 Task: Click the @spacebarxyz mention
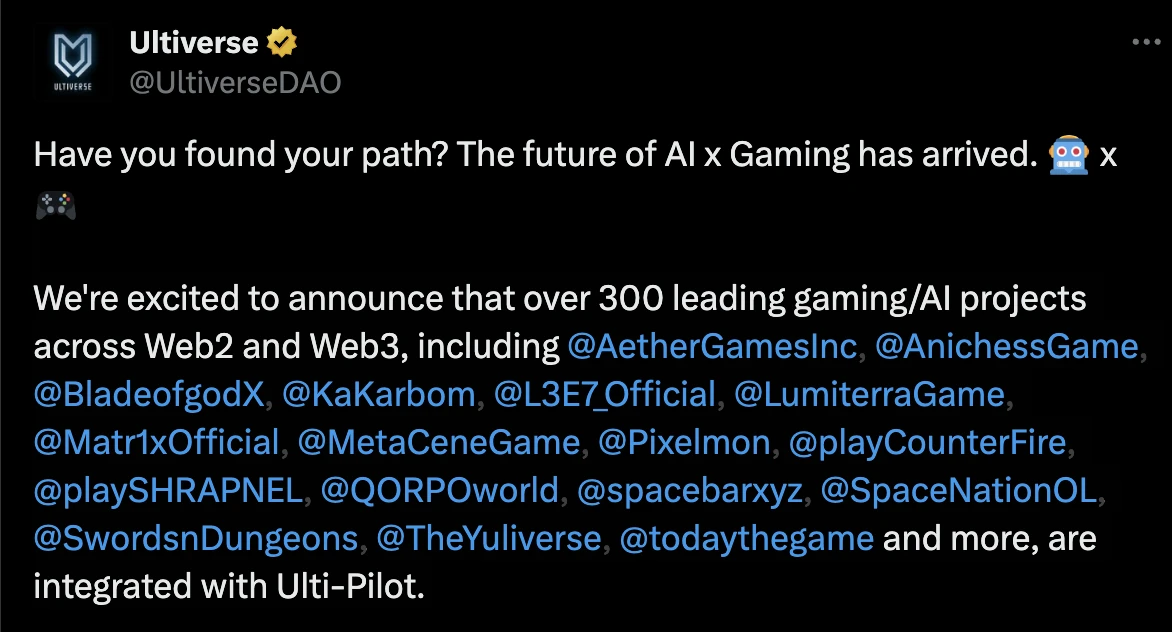[690, 490]
